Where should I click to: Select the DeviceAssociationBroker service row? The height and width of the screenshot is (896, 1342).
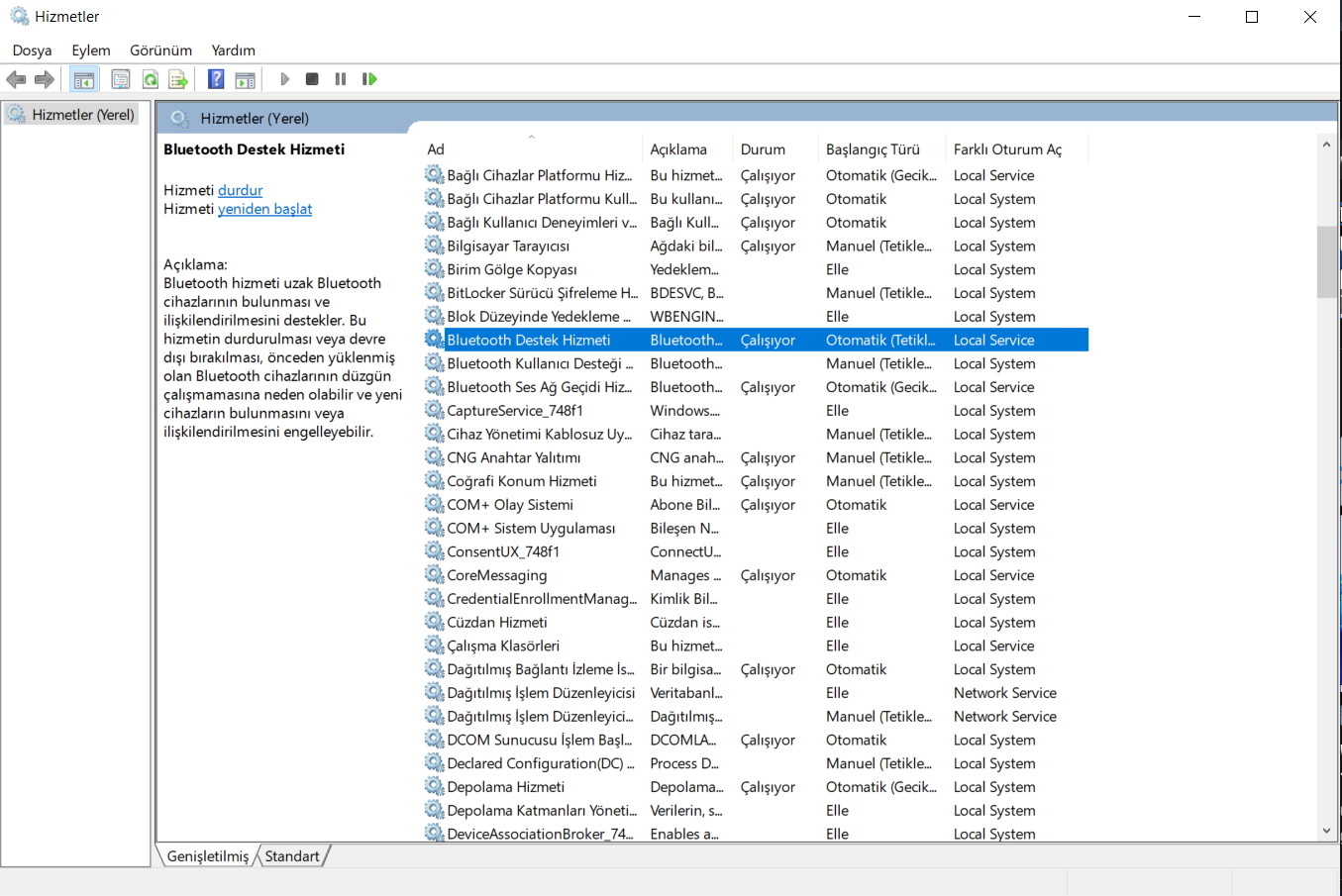point(757,834)
